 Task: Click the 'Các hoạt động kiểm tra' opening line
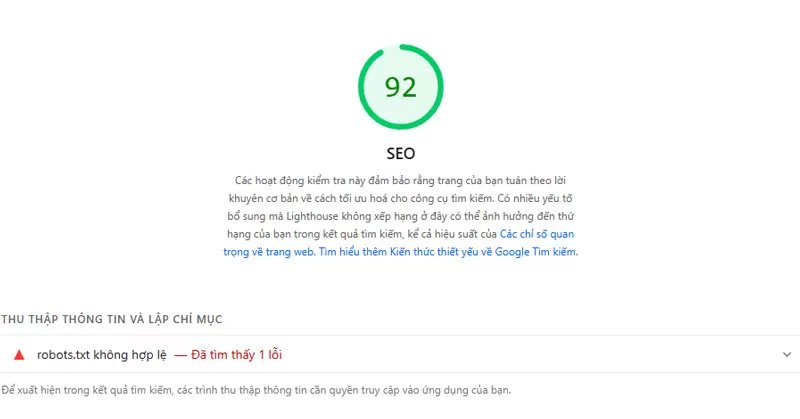point(300,180)
